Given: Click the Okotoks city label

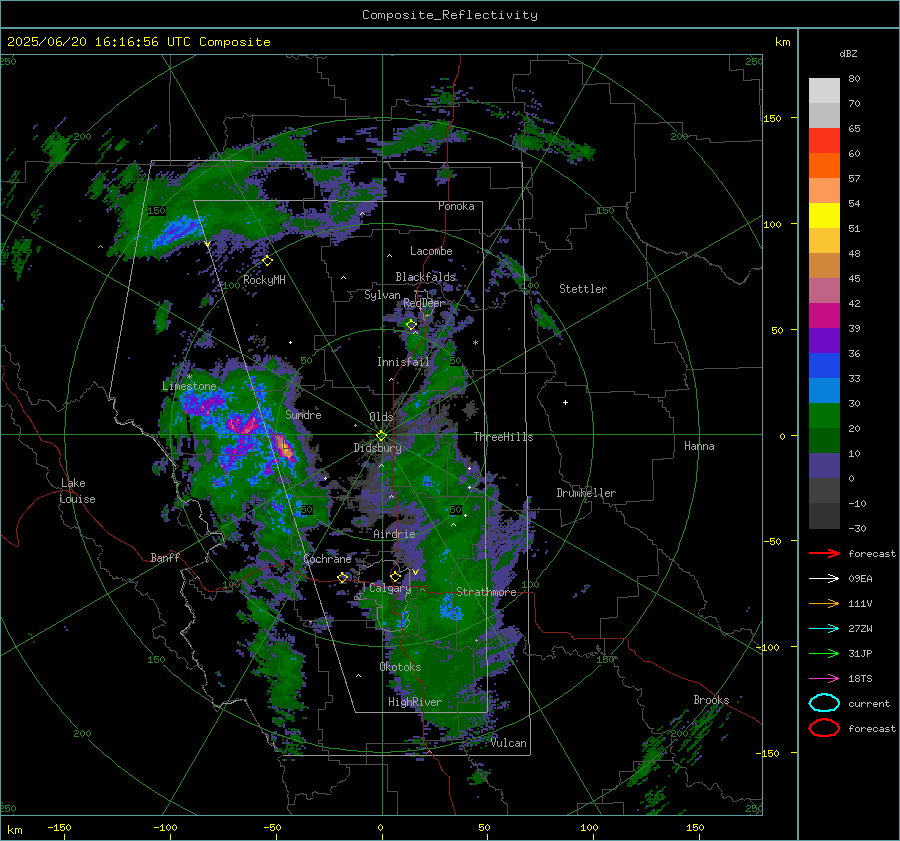Looking at the screenshot, I should (x=400, y=667).
